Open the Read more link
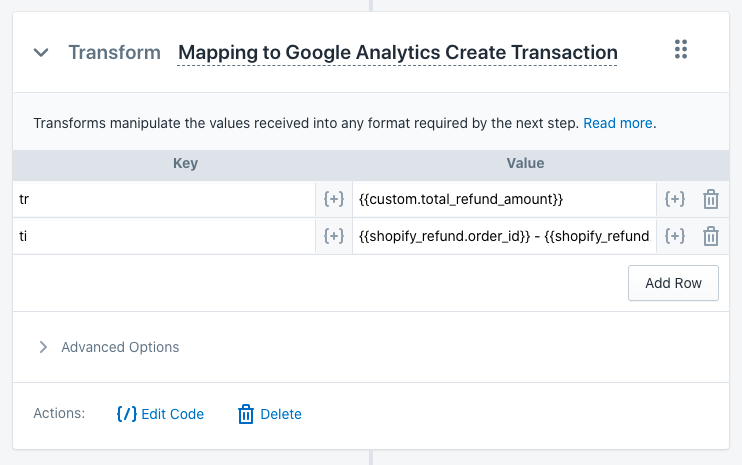The height and width of the screenshot is (465, 742). (x=618, y=123)
